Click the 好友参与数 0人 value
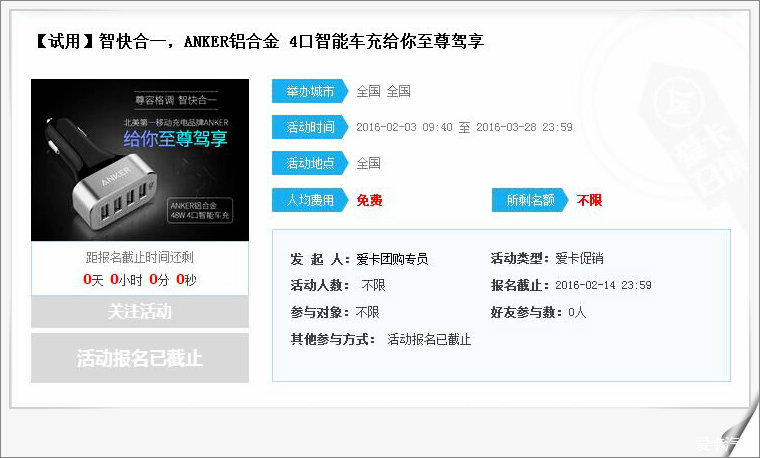 577,312
